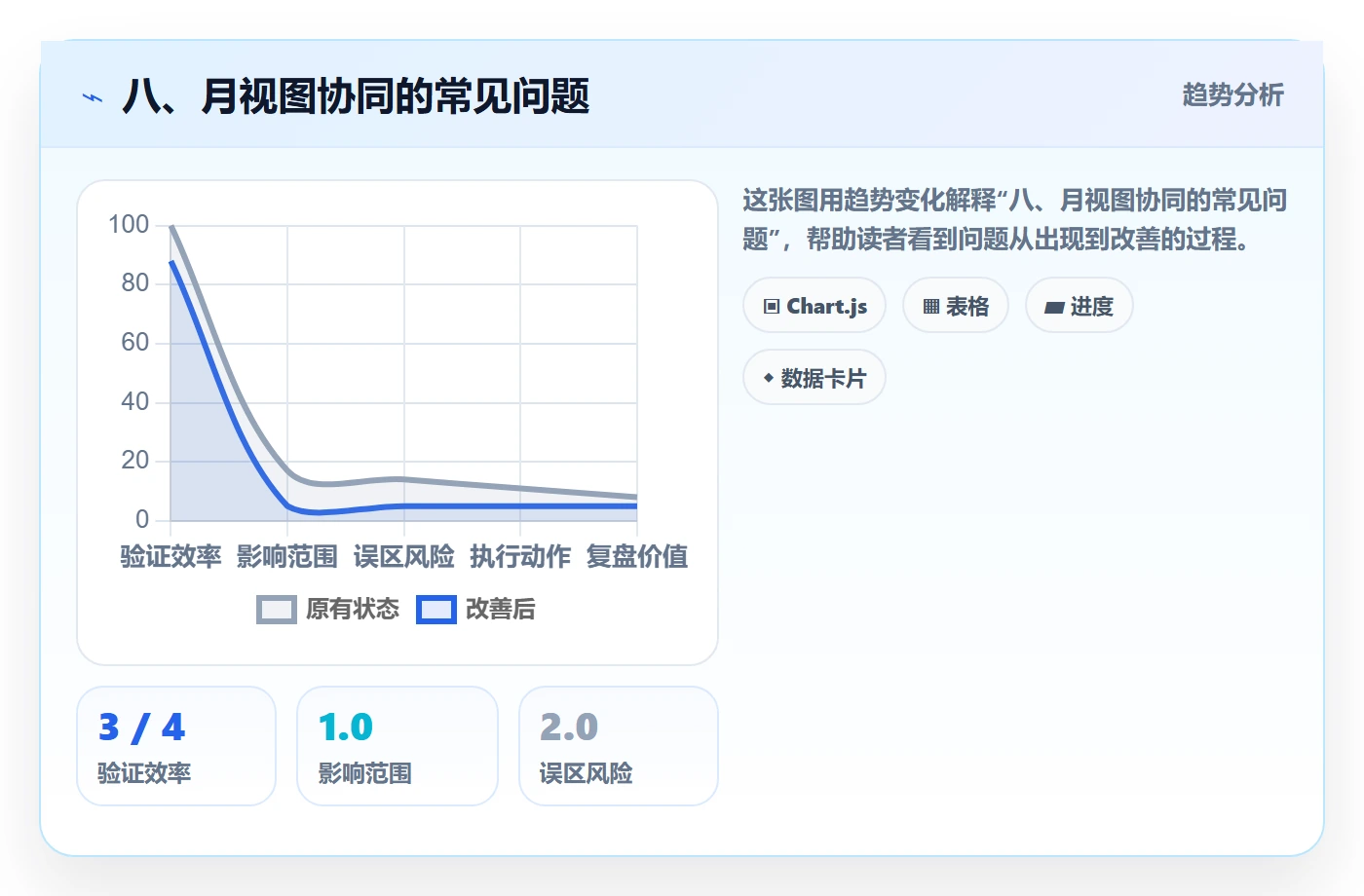The height and width of the screenshot is (896, 1364).
Task: Click the 20 y-axis value
Action: (x=135, y=461)
